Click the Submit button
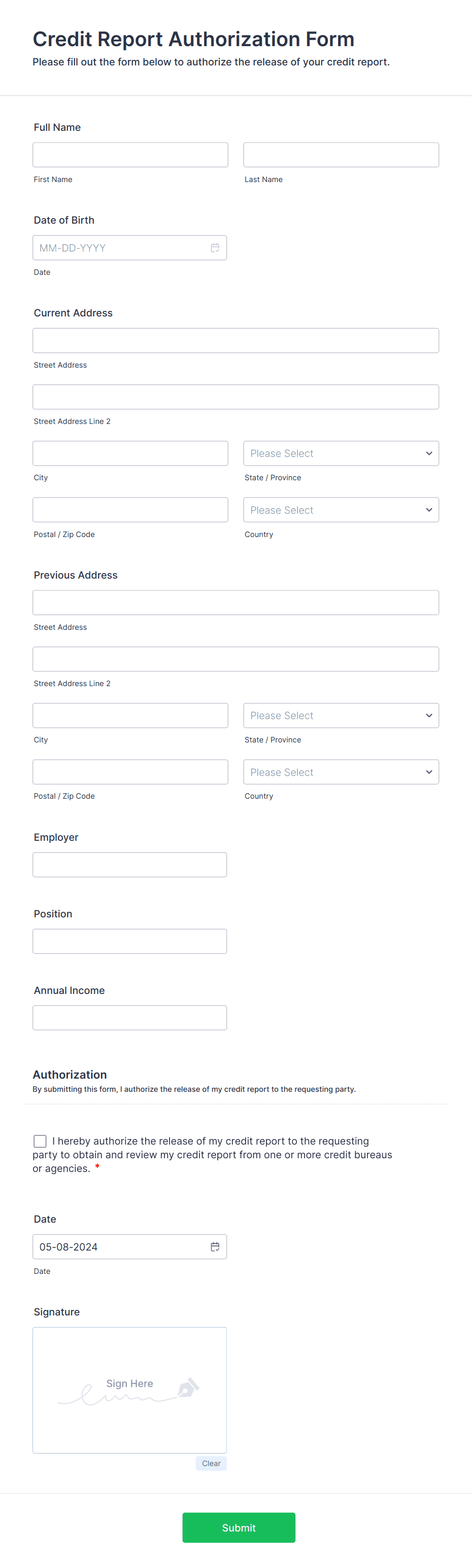The image size is (472, 1568). pos(239,1527)
